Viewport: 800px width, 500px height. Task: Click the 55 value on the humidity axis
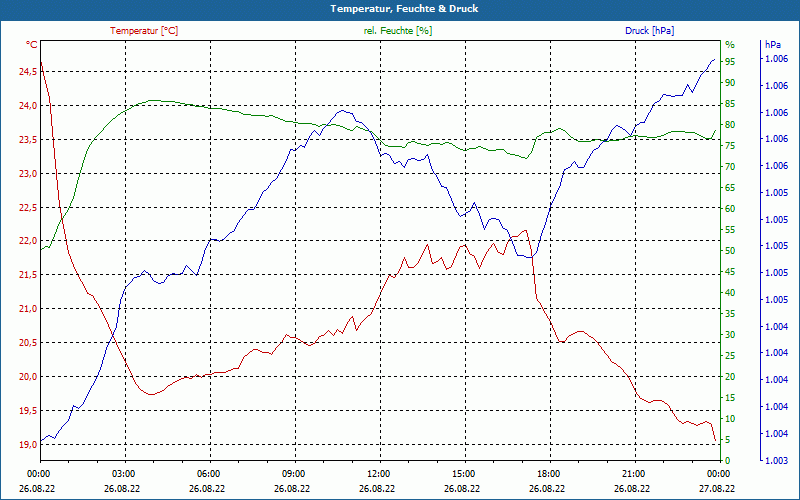point(730,230)
